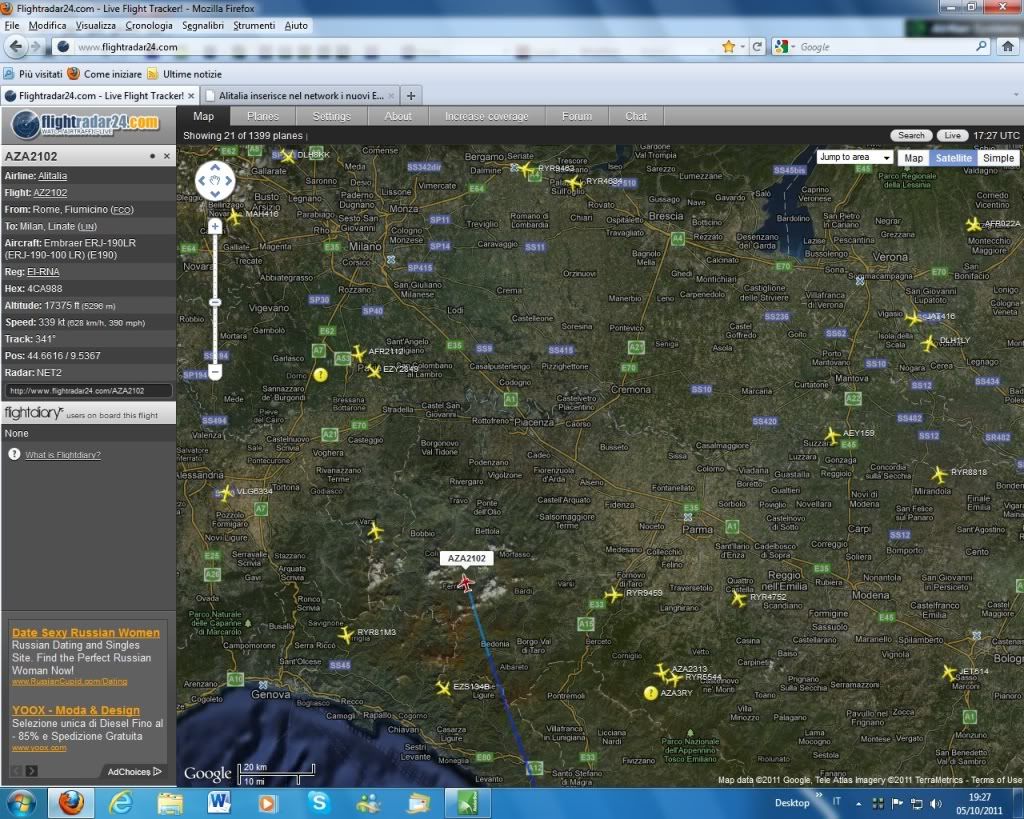1024x819 pixels.
Task: Open the Più visitati bookmarks folder
Action: pos(33,74)
